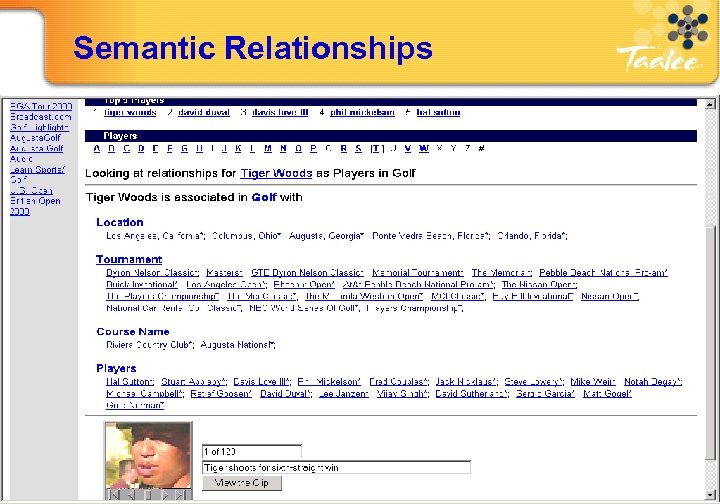Open phil mickelson top player link
Image resolution: width=720 pixels, height=504 pixels.
pyautogui.click(x=362, y=112)
